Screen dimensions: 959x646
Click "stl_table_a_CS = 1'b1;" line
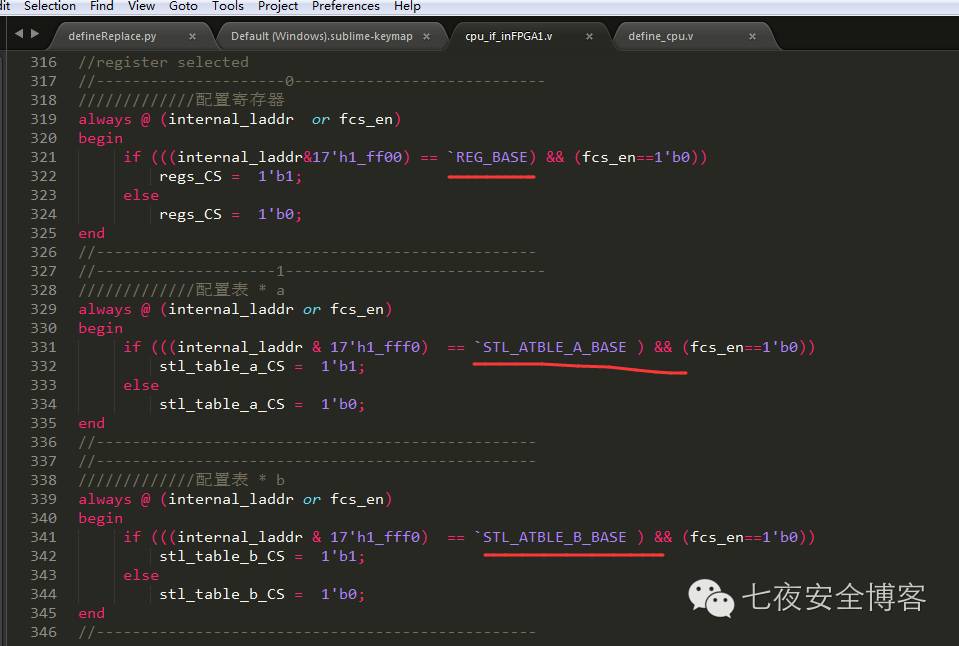[262, 366]
